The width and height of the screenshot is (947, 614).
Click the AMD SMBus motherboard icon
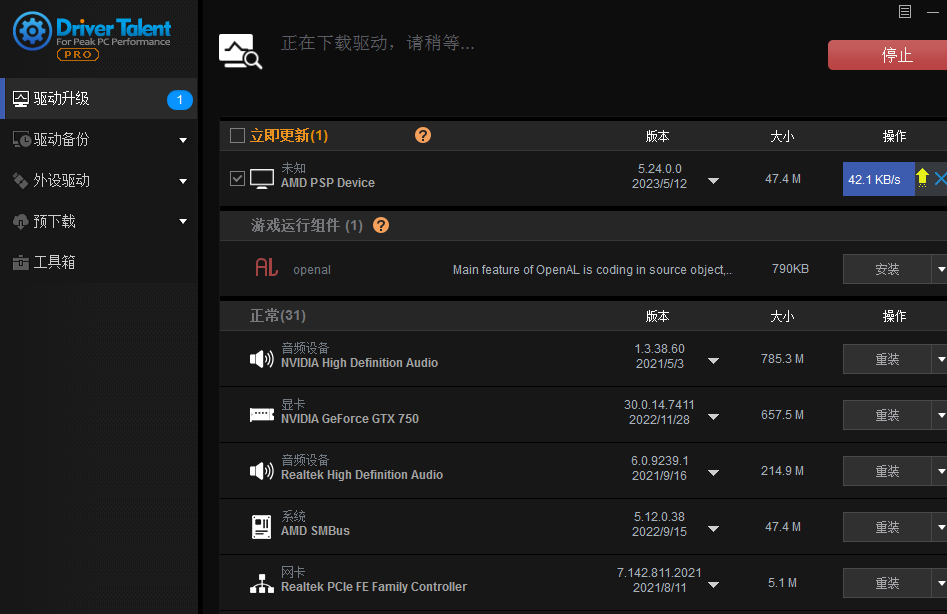pyautogui.click(x=262, y=526)
